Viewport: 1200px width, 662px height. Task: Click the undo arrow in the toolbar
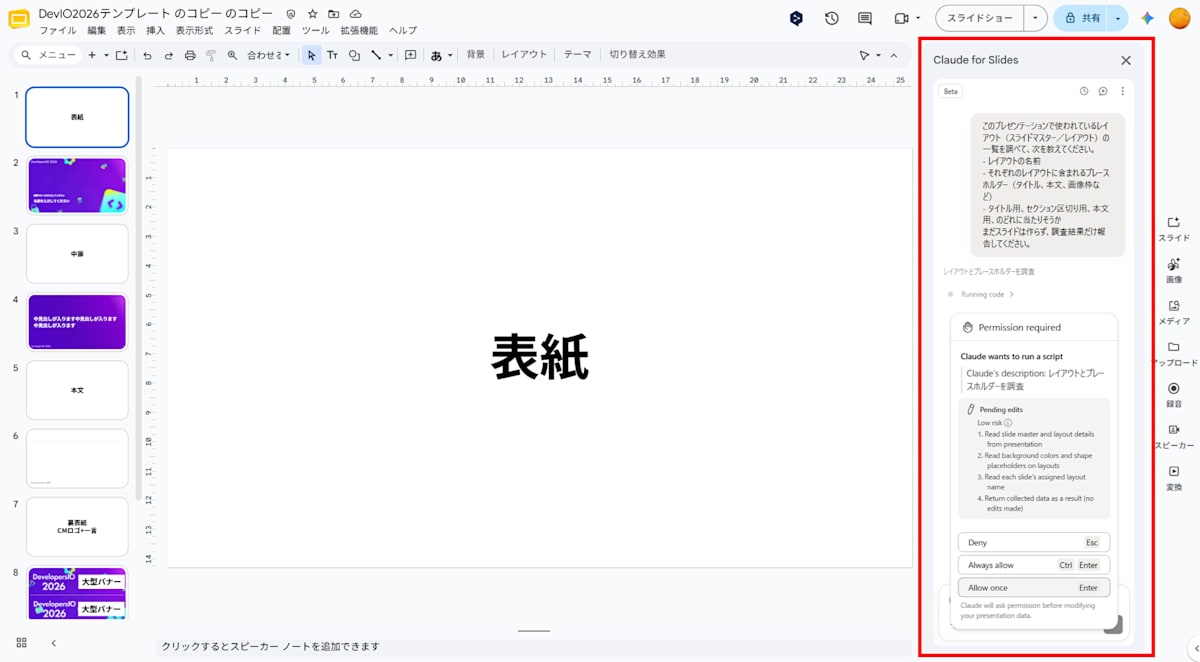[147, 55]
